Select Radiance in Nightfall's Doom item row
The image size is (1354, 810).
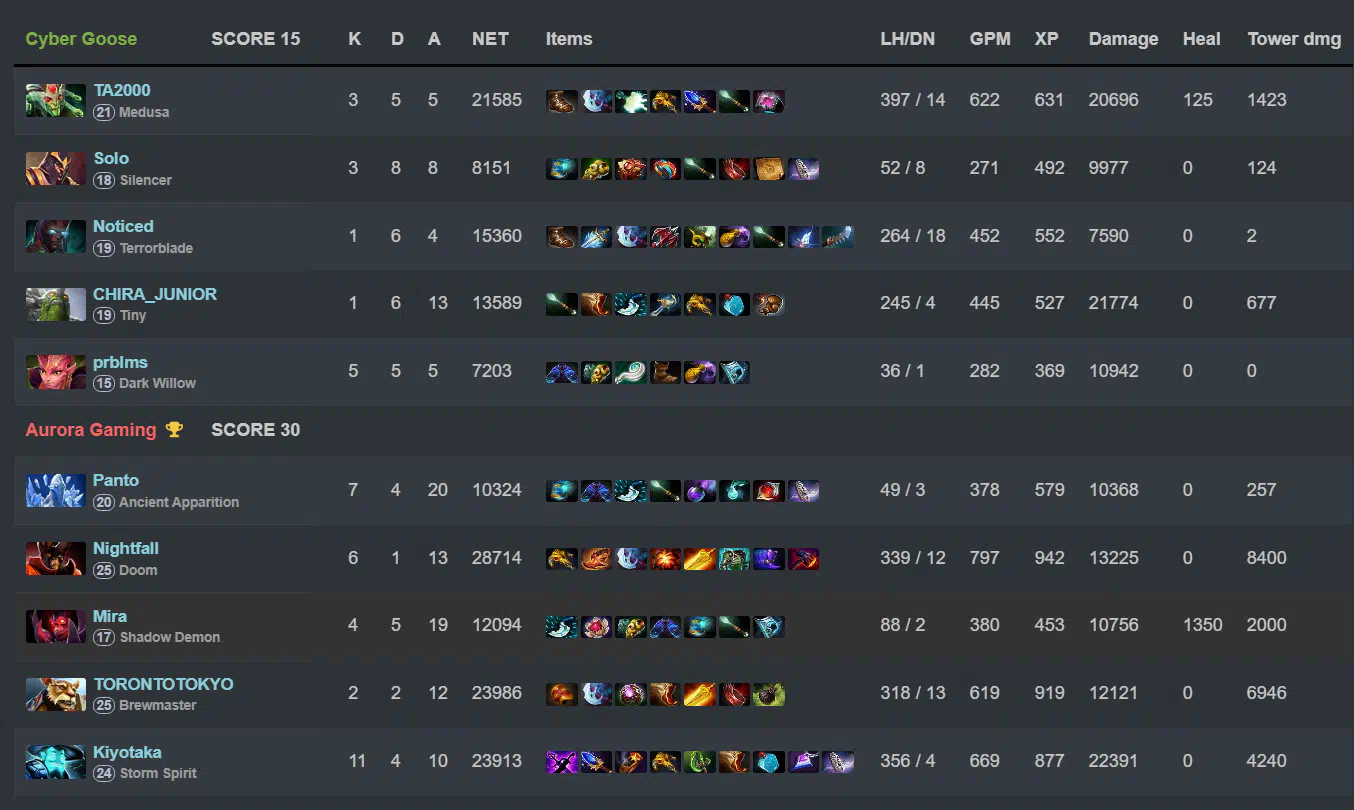(x=665, y=558)
